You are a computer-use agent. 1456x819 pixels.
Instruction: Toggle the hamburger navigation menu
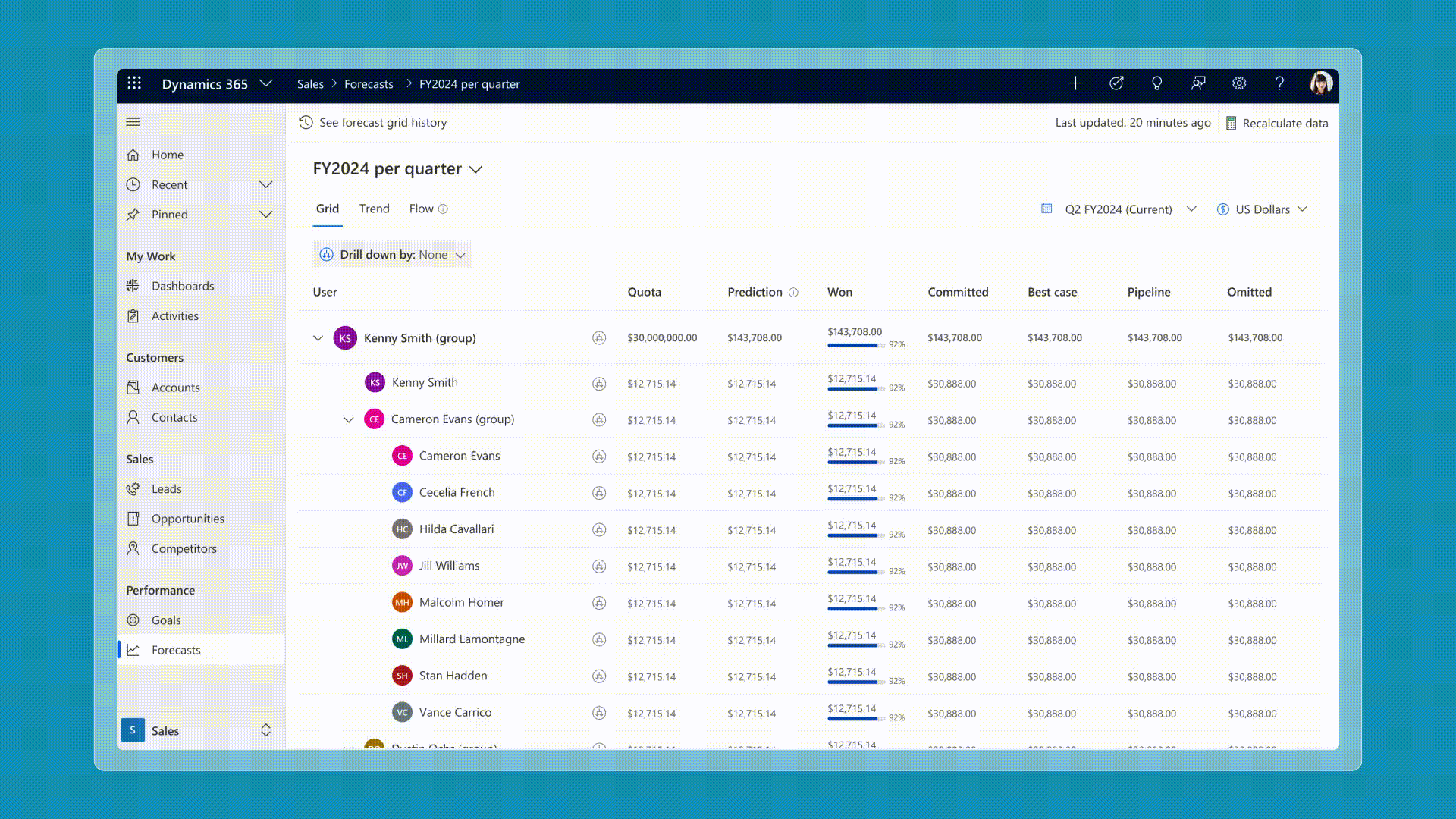(x=133, y=122)
